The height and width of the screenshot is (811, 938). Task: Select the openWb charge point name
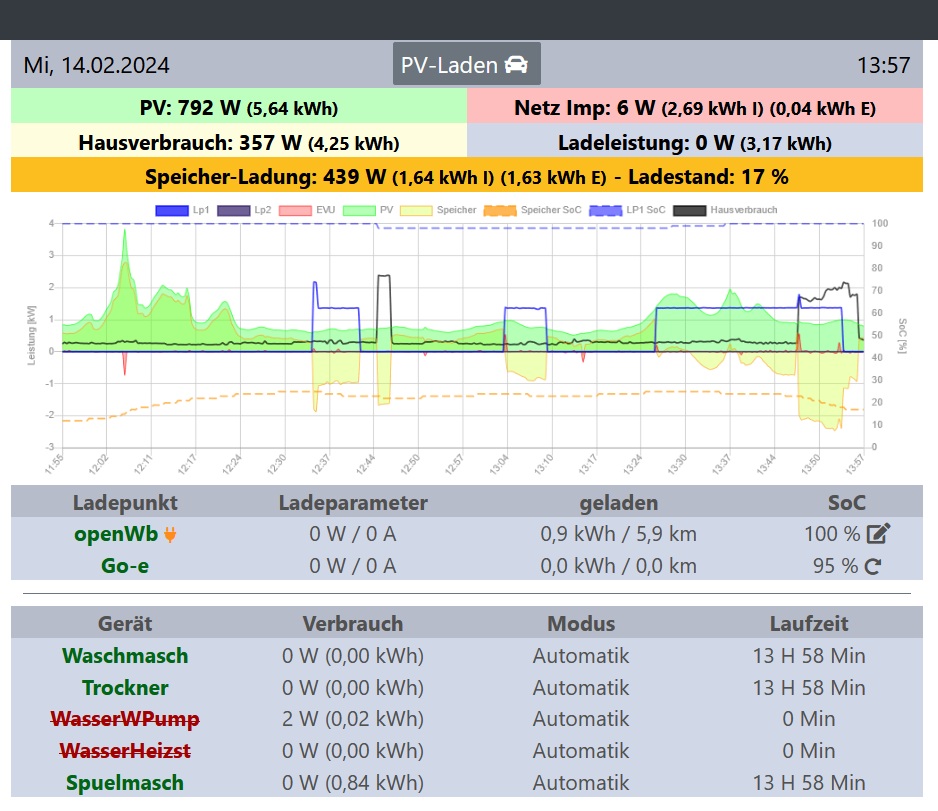[116, 533]
